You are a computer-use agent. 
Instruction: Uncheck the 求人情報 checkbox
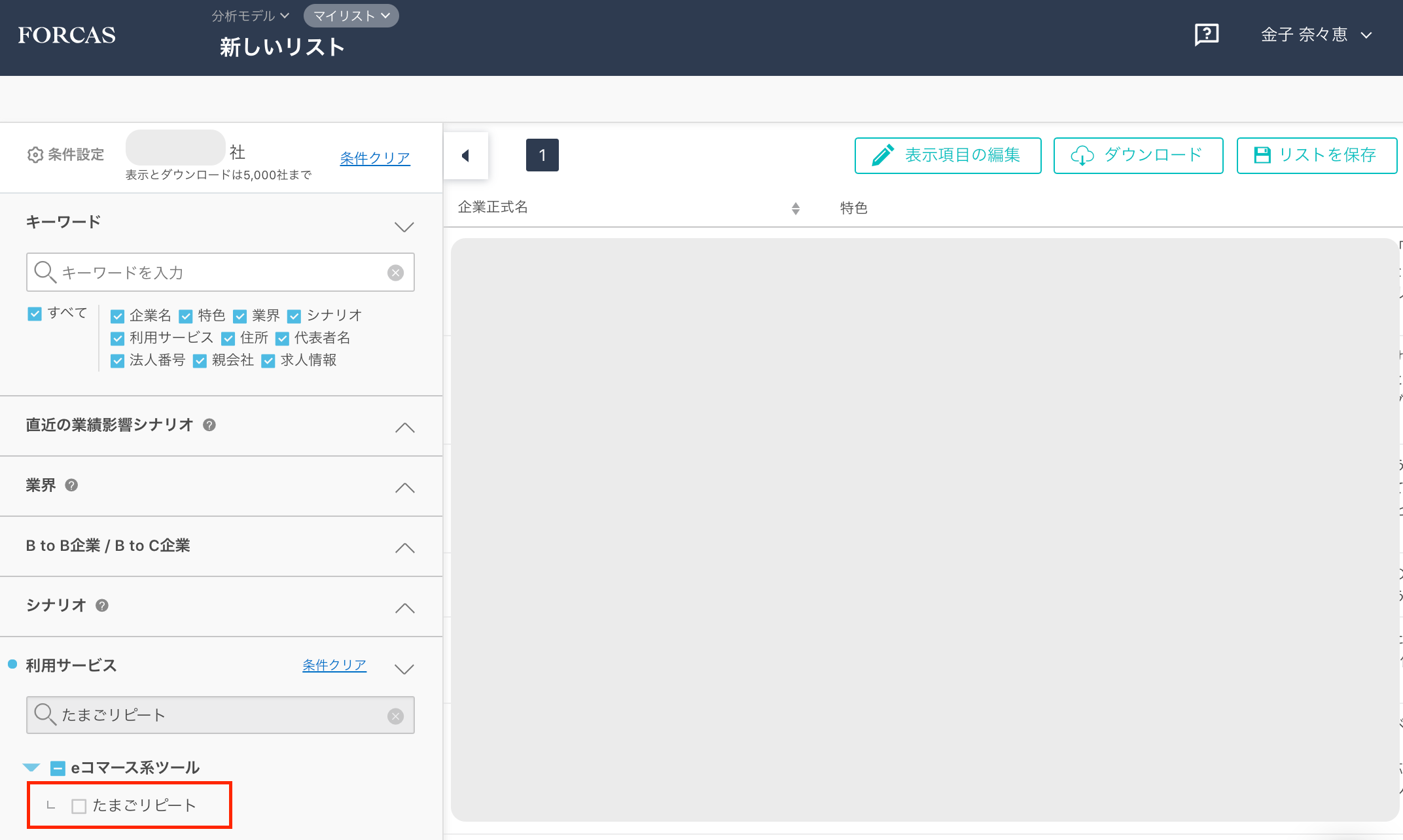click(268, 361)
